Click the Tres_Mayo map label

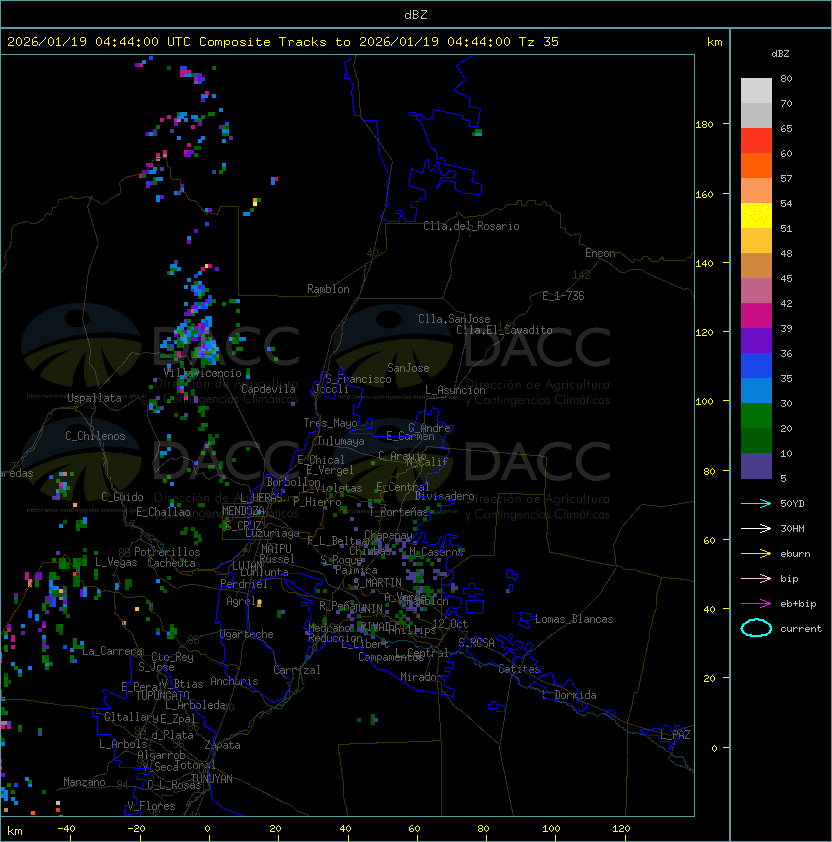coord(330,423)
